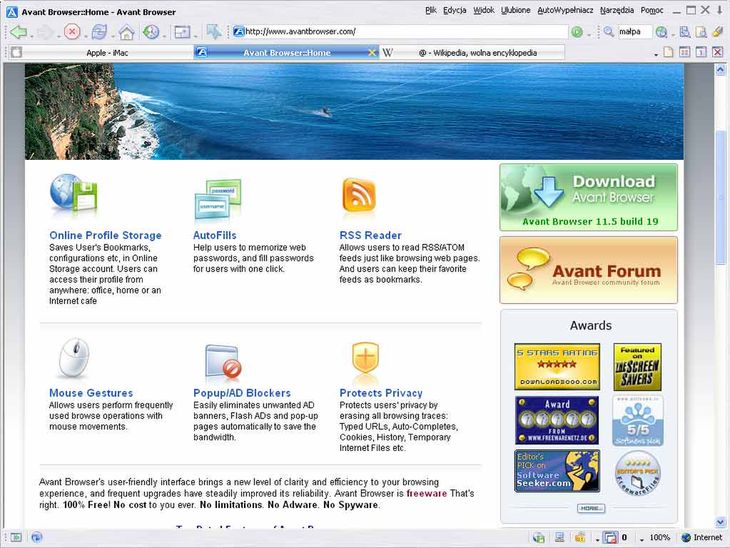
Task: Close the Avant Browser::Home tab
Action: (372, 53)
